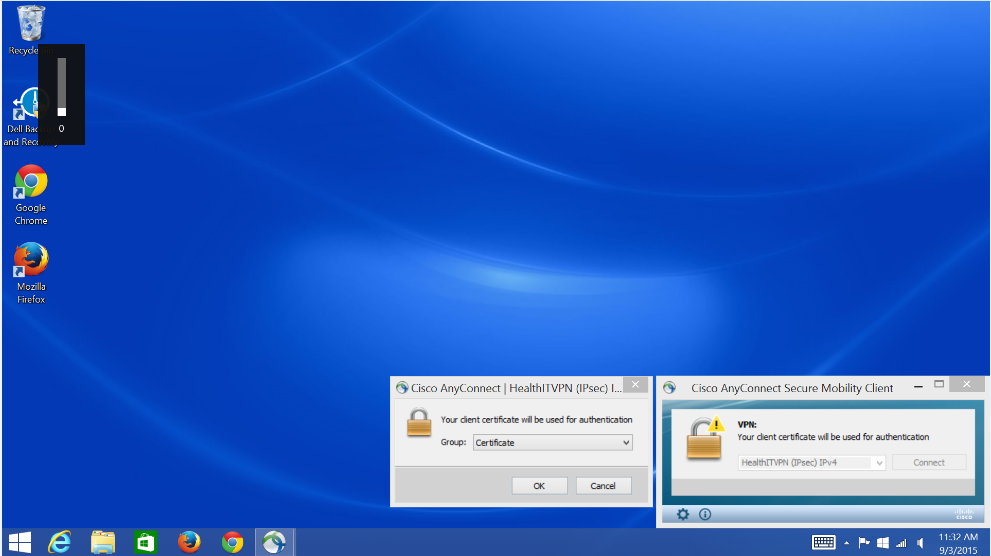This screenshot has width=991, height=556.
Task: Open the Mozilla Firefox desktop shortcut
Action: (31, 274)
